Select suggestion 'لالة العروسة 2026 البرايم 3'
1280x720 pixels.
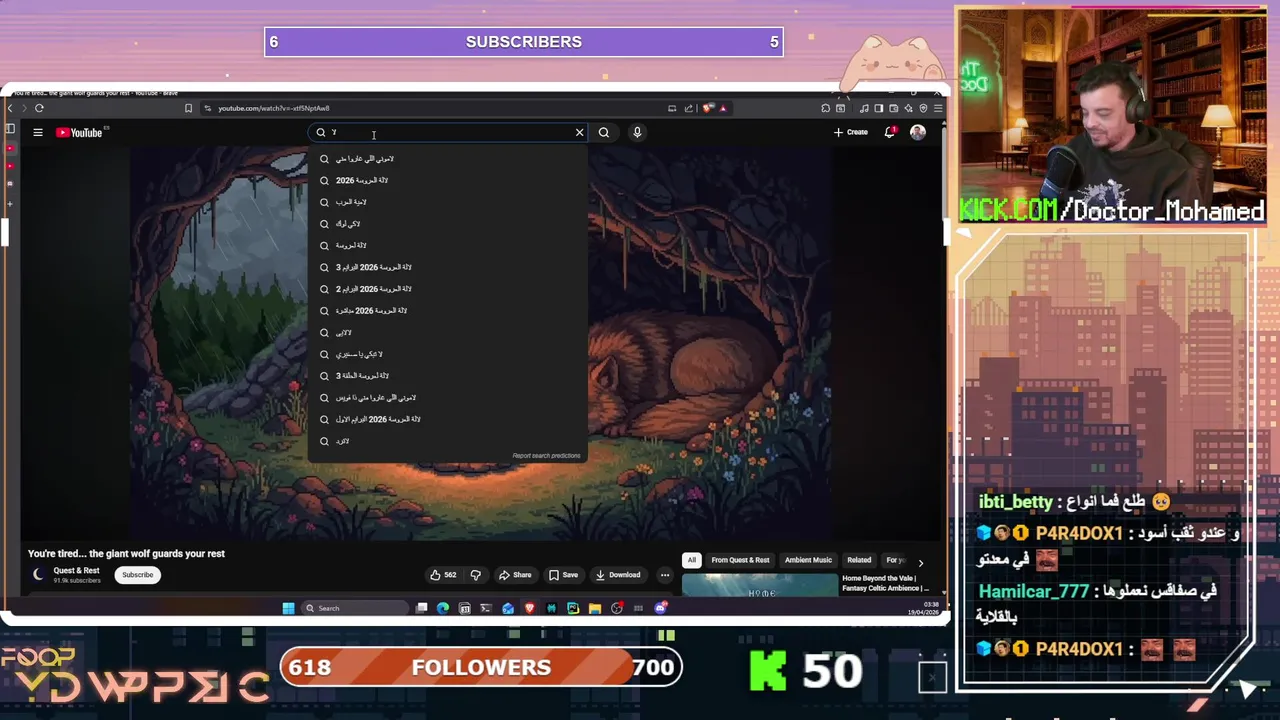[x=448, y=267]
